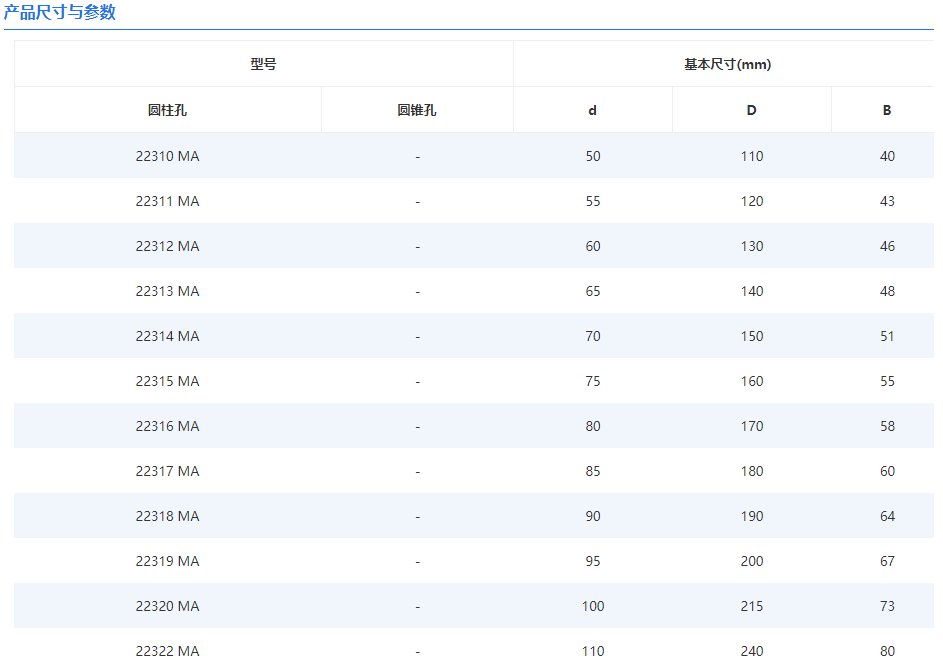The height and width of the screenshot is (664, 943).
Task: Select model 22310 MA cell
Action: [167, 156]
